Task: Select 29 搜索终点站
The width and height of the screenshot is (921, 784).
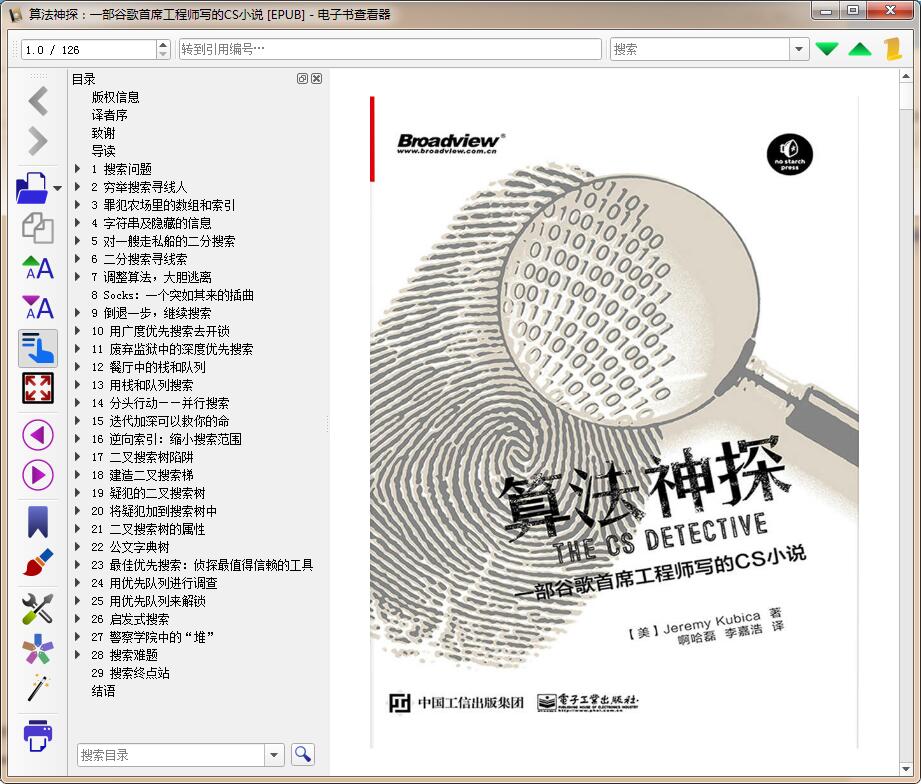Action: click(130, 673)
